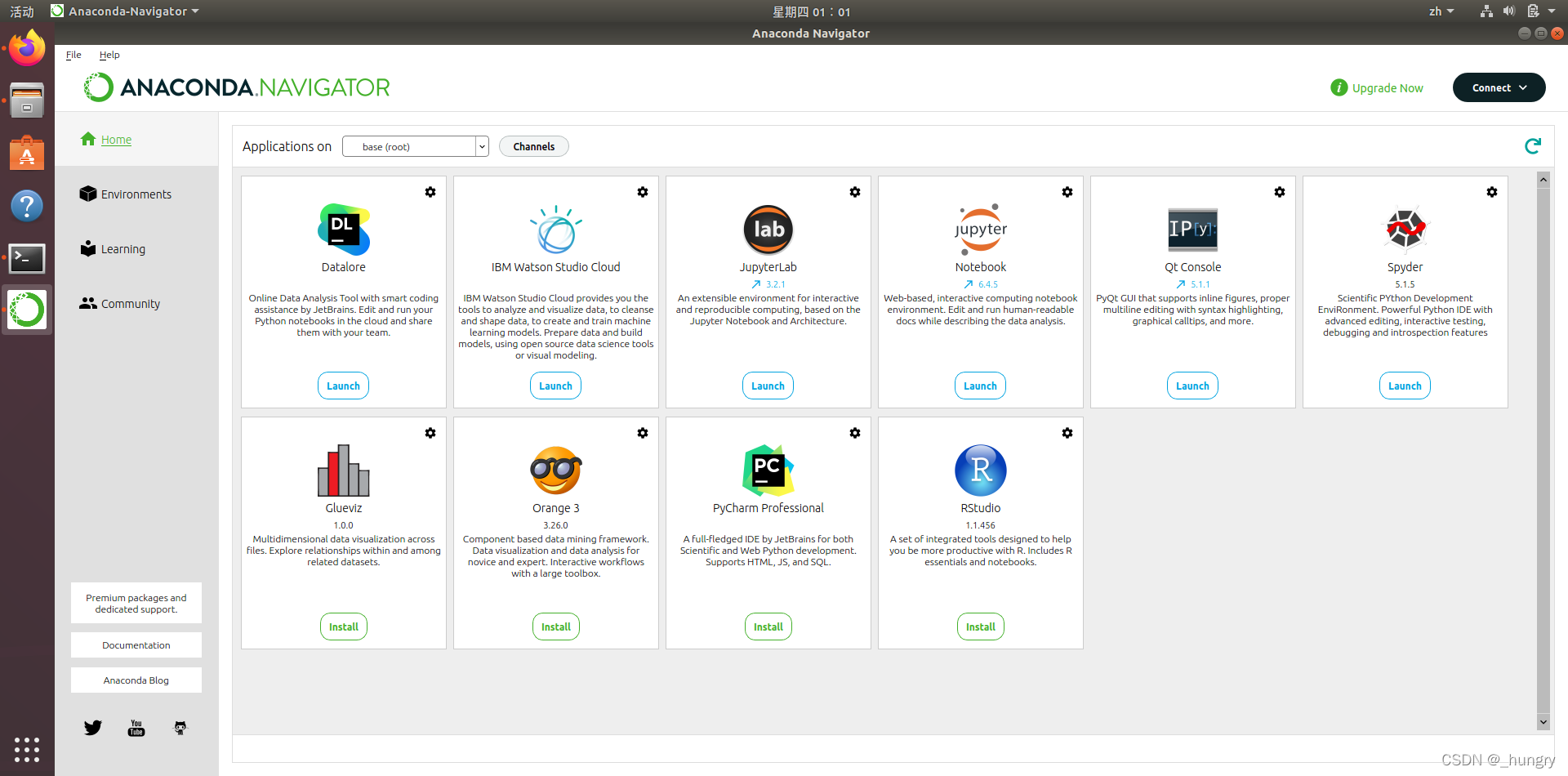Launch Datalore
This screenshot has height=776, width=1568.
click(343, 386)
